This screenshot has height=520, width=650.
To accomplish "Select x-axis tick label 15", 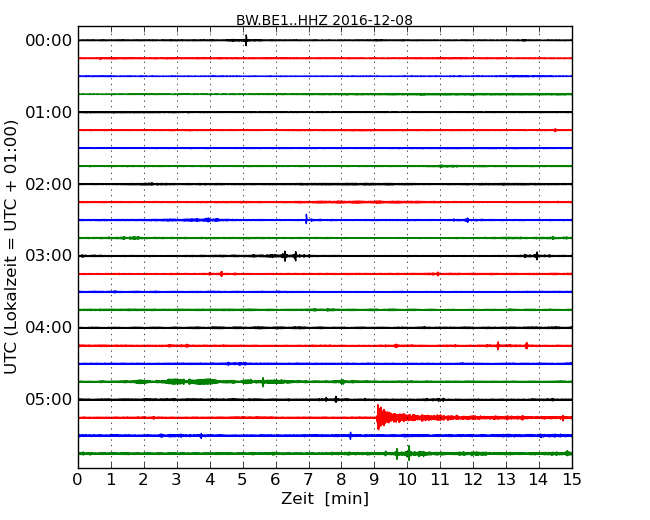I will coord(572,479).
